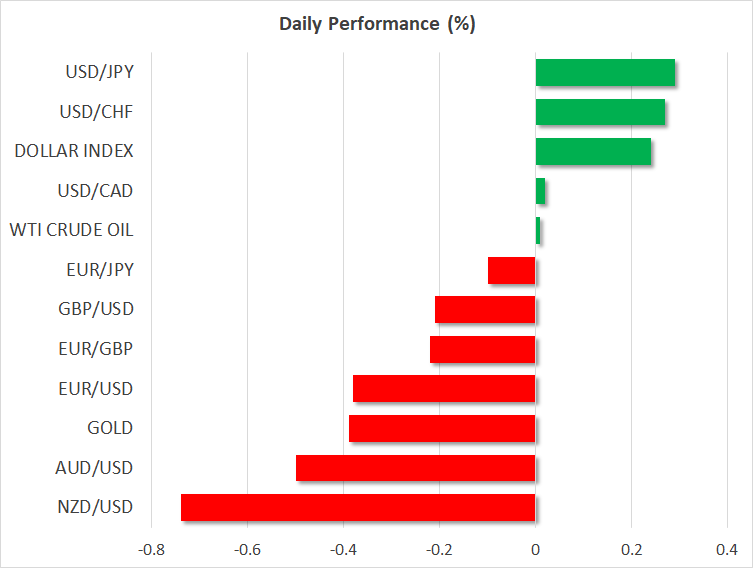Select the red GOLD bar

(442, 428)
